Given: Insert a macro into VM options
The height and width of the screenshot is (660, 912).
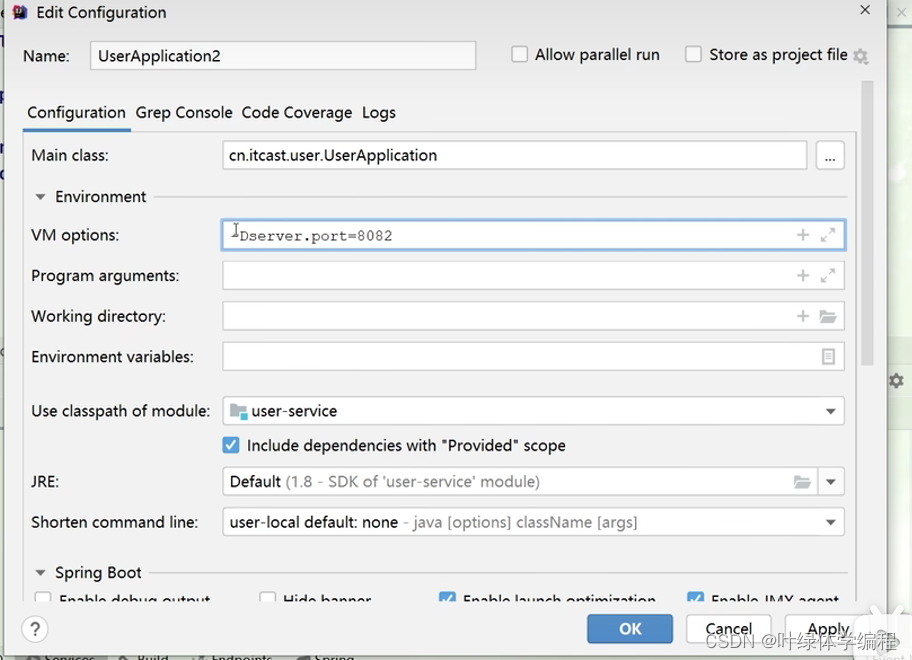Looking at the screenshot, I should [x=802, y=234].
